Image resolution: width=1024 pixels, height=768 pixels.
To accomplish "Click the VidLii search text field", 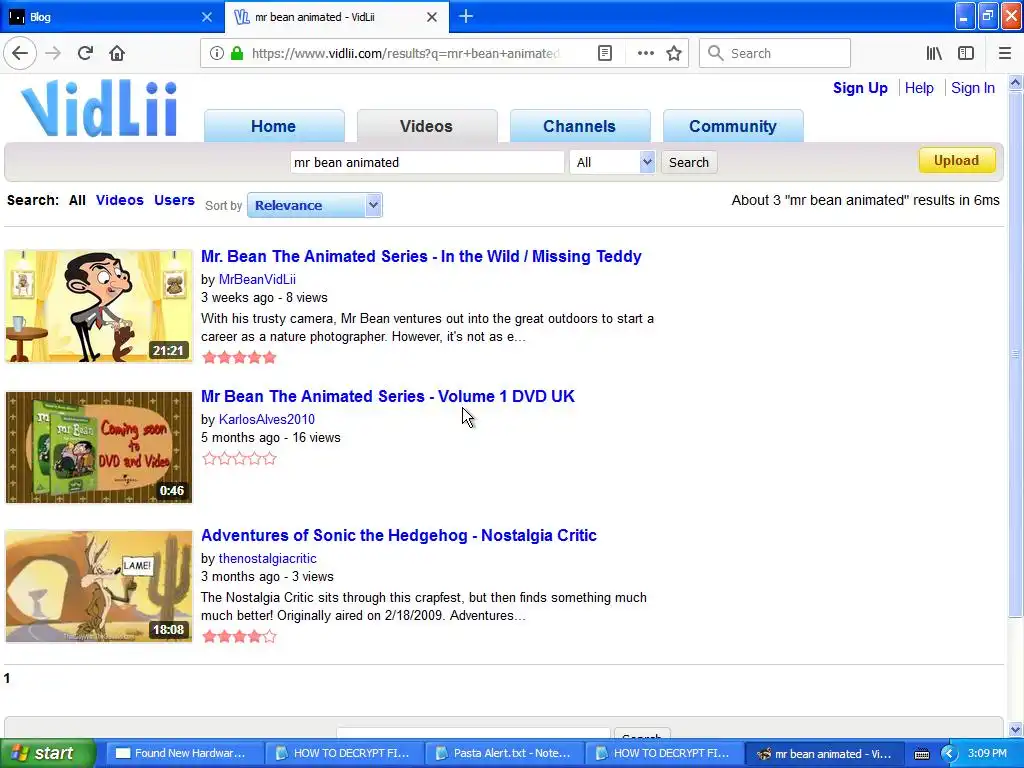I will pos(426,162).
